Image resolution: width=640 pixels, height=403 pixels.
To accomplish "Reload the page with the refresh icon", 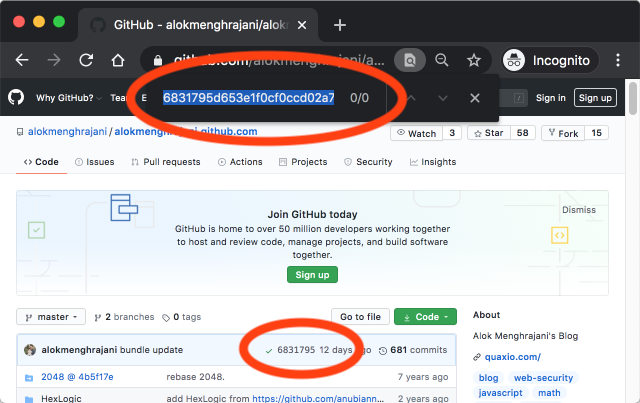I will click(86, 60).
